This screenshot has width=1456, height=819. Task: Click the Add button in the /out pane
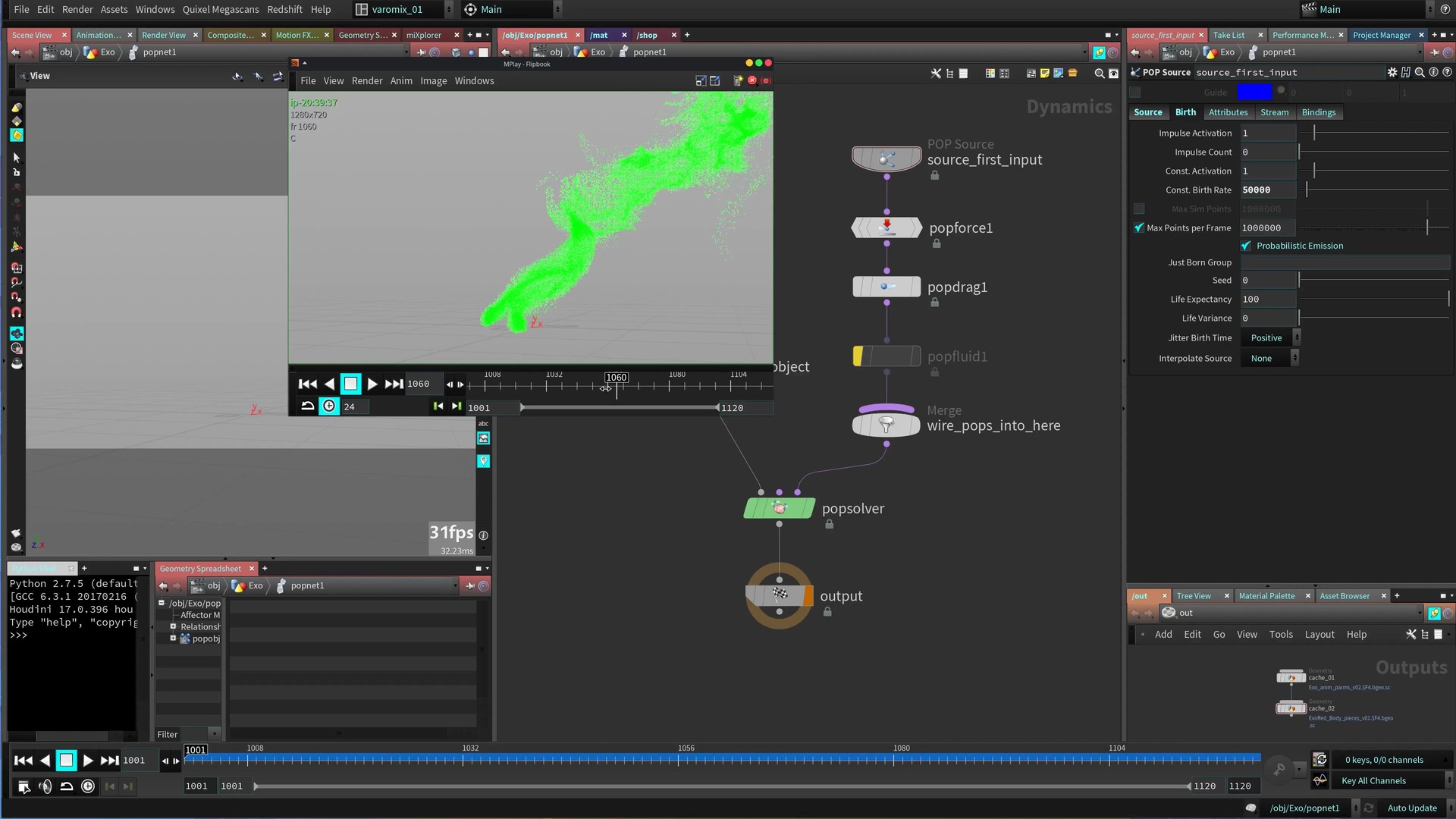[x=1163, y=634]
